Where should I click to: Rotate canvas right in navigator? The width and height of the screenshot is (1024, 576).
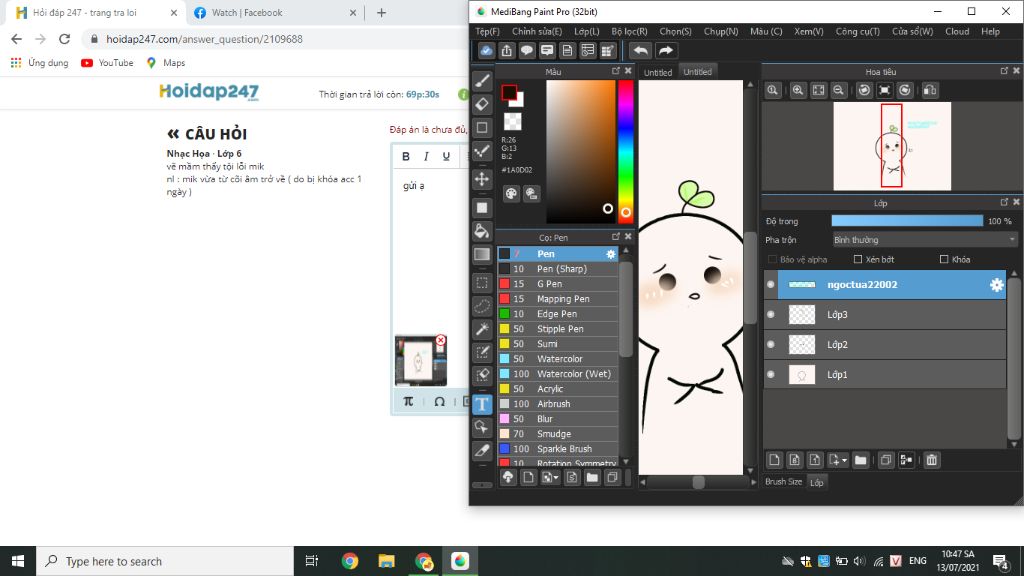pos(904,90)
